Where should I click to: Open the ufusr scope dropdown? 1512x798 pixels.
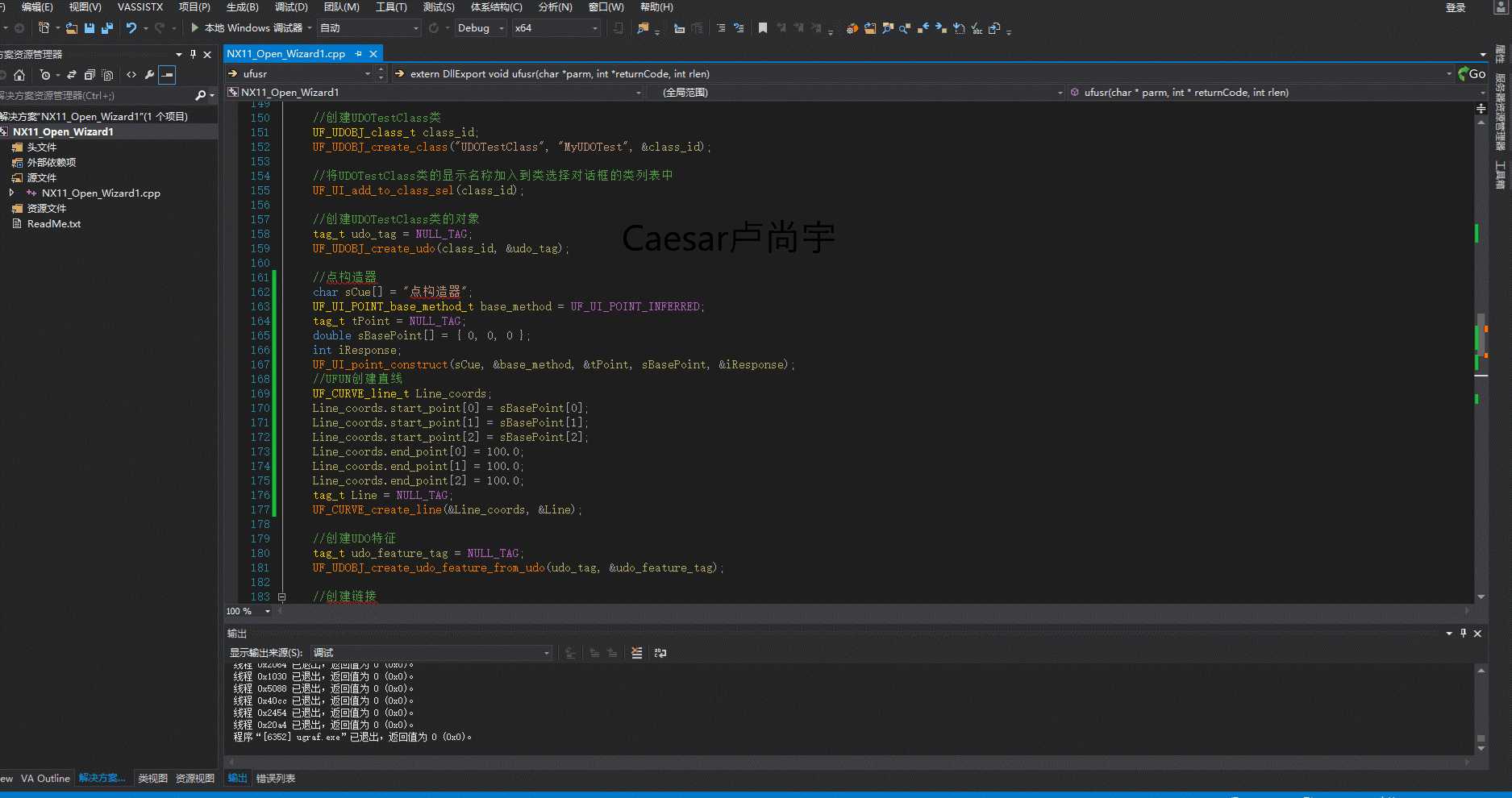[299, 73]
